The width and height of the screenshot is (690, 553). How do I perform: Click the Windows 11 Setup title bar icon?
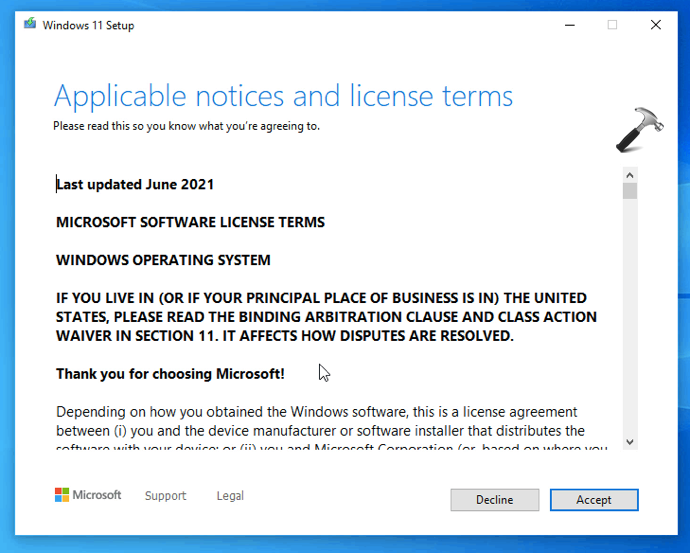click(x=29, y=25)
